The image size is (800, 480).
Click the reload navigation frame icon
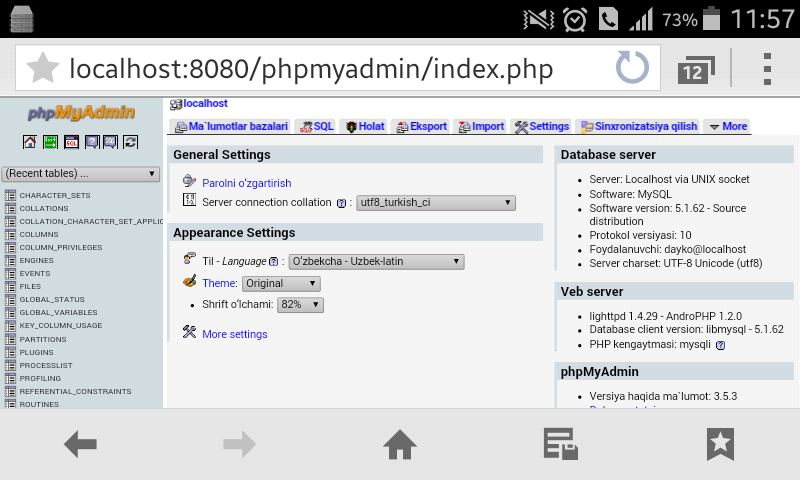point(130,142)
